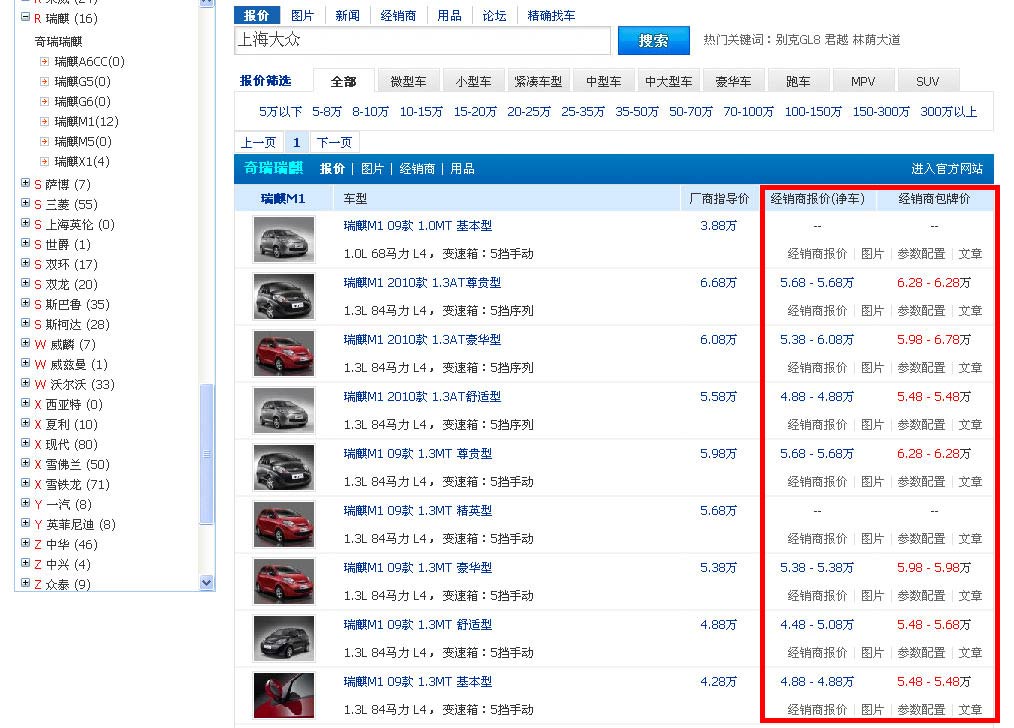This screenshot has height=728, width=1014.
Task: Open 参数配置 for 1.3AT豪华型 row
Action: (x=921, y=368)
